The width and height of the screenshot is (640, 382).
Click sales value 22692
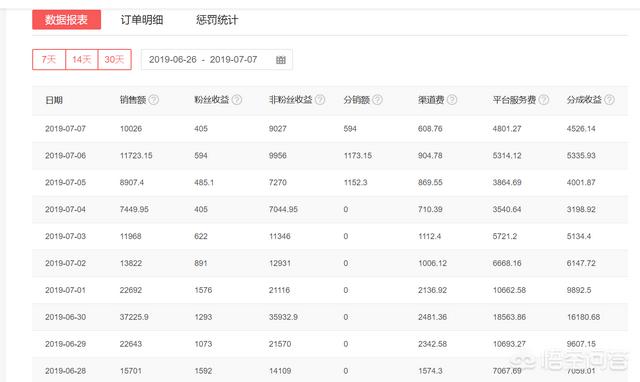(x=131, y=290)
